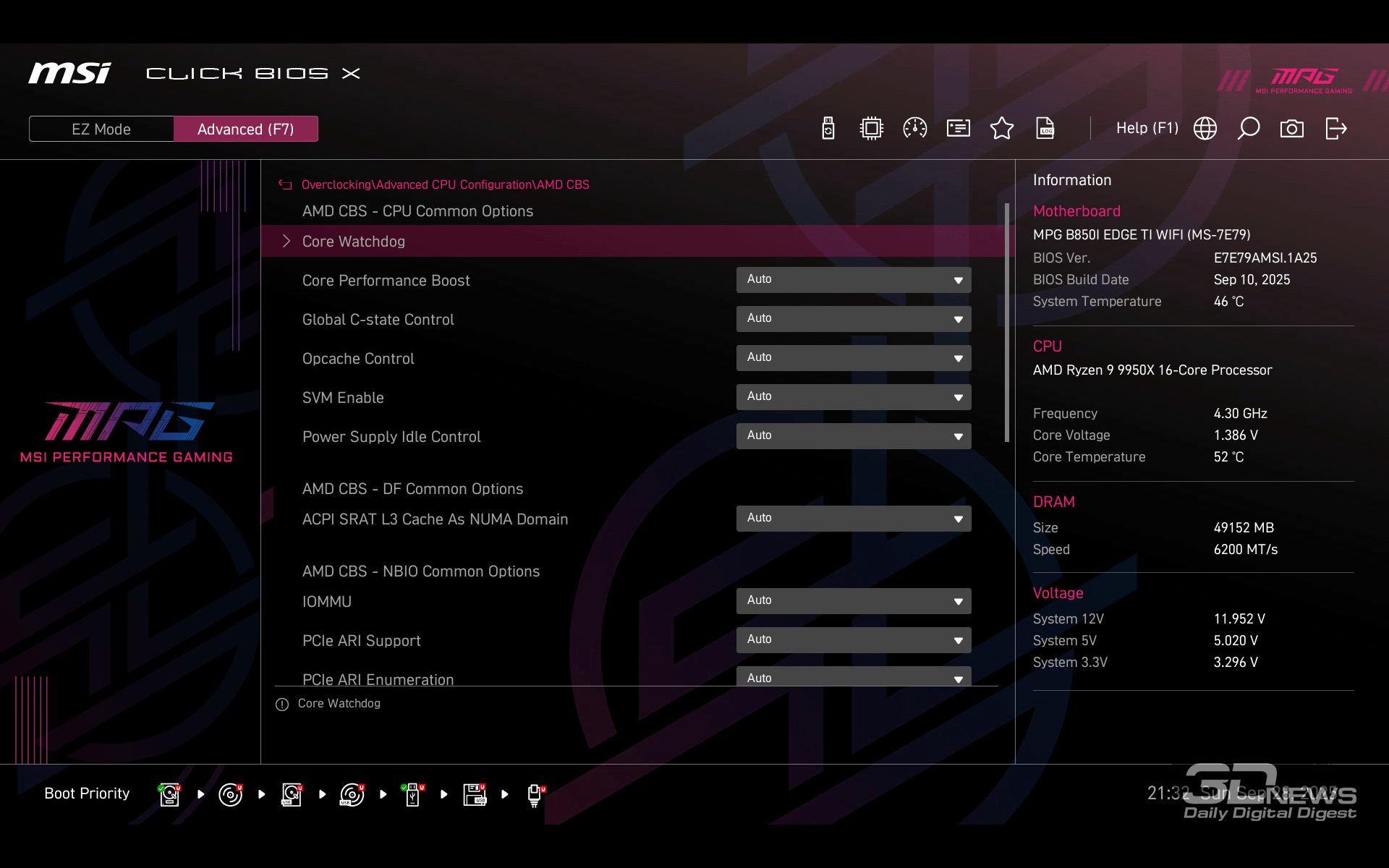
Task: Click the settings list vertical scrollbar
Action: tap(1006, 323)
